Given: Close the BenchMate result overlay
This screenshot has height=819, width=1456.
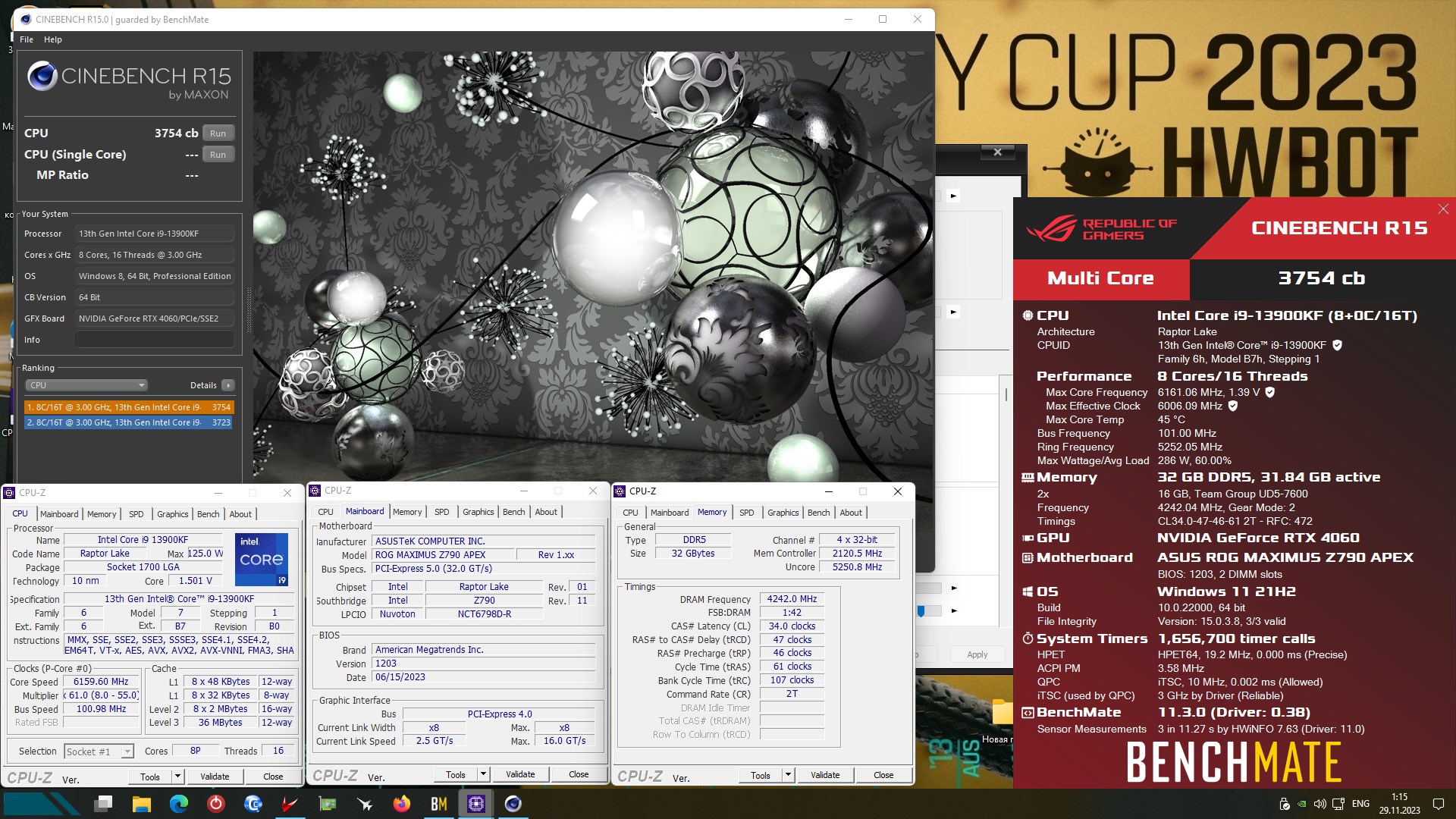Looking at the screenshot, I should tap(1443, 209).
